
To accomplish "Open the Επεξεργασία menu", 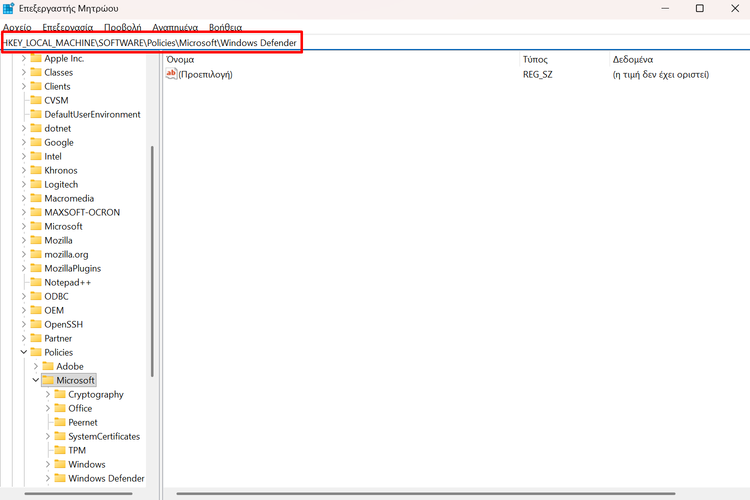I will 67,28.
